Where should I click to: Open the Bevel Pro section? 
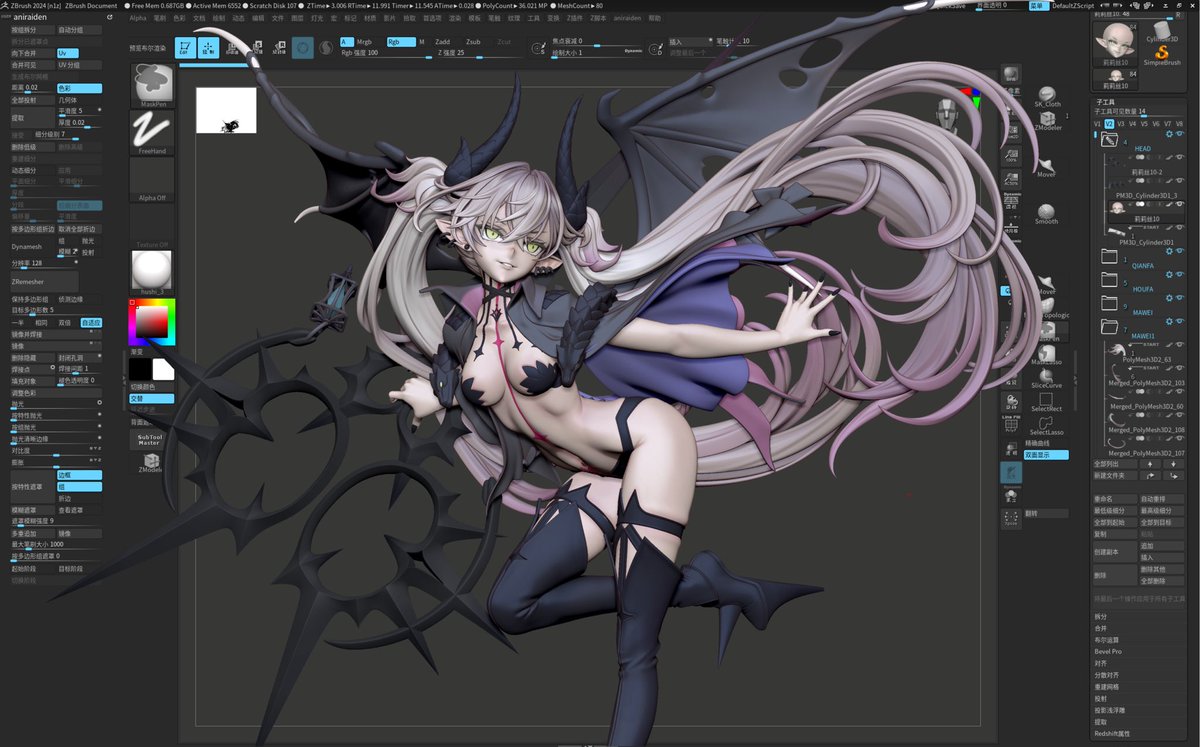[x=1108, y=651]
